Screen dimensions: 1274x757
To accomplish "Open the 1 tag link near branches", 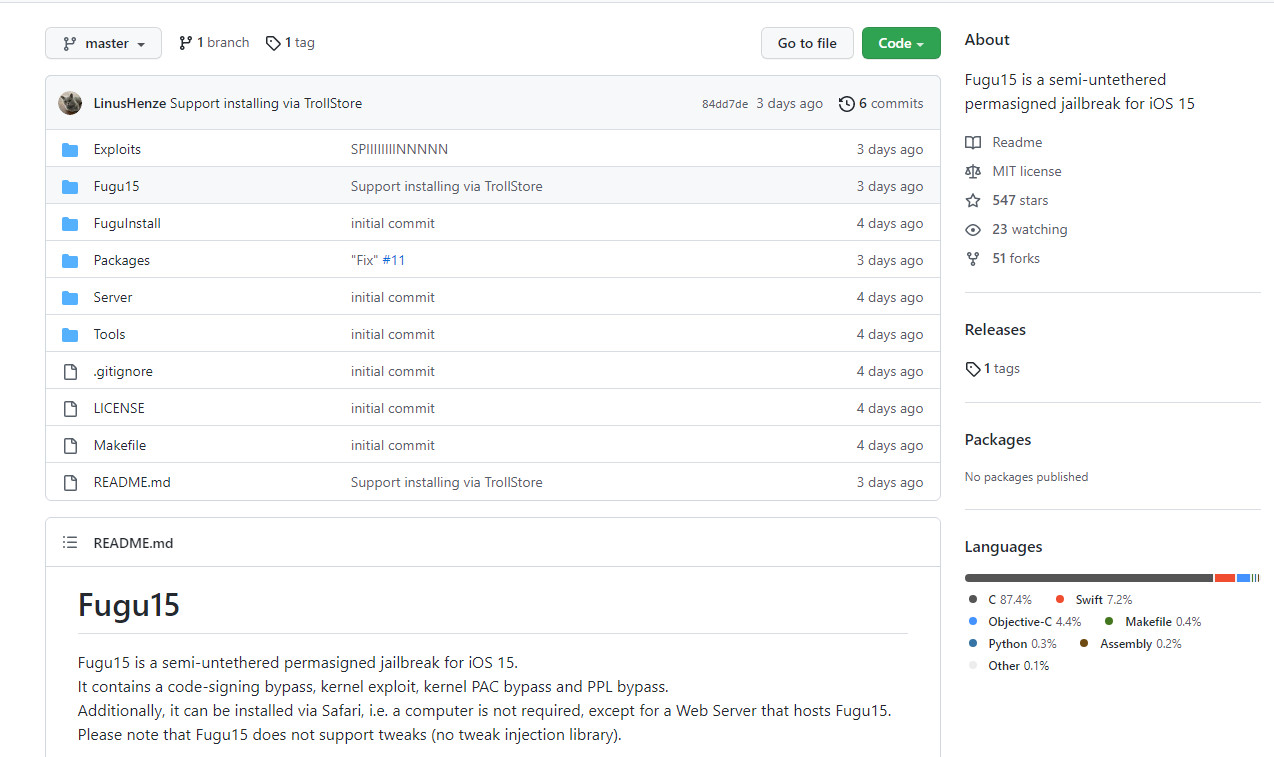I will [290, 43].
